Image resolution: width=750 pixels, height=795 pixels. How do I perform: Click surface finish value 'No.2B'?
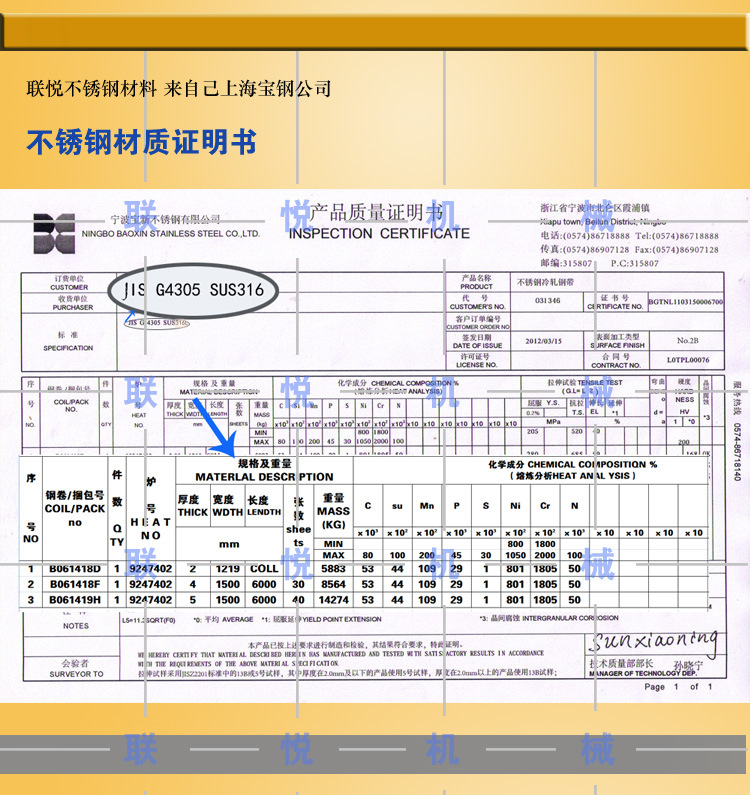[688, 340]
